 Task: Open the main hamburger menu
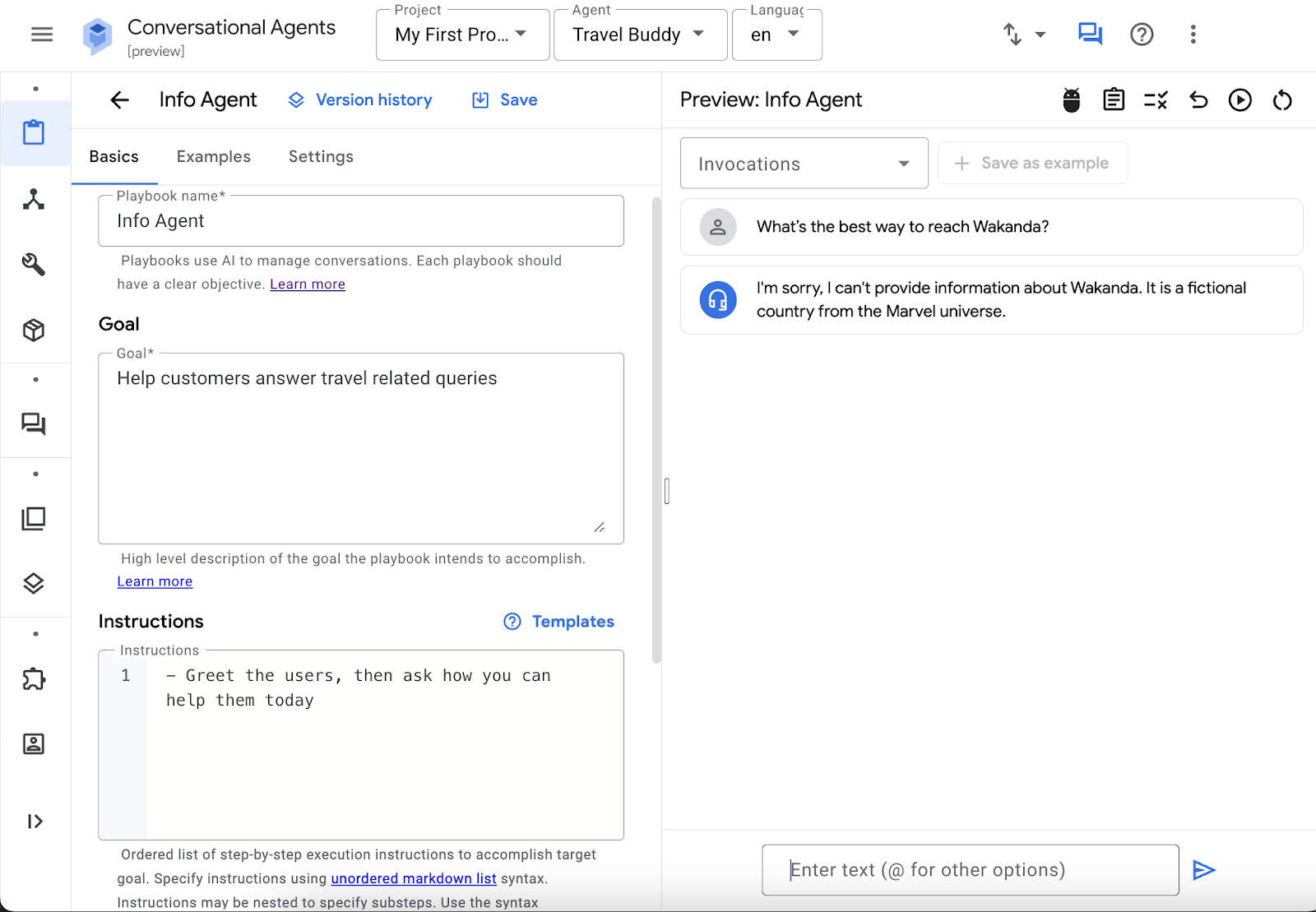42,35
